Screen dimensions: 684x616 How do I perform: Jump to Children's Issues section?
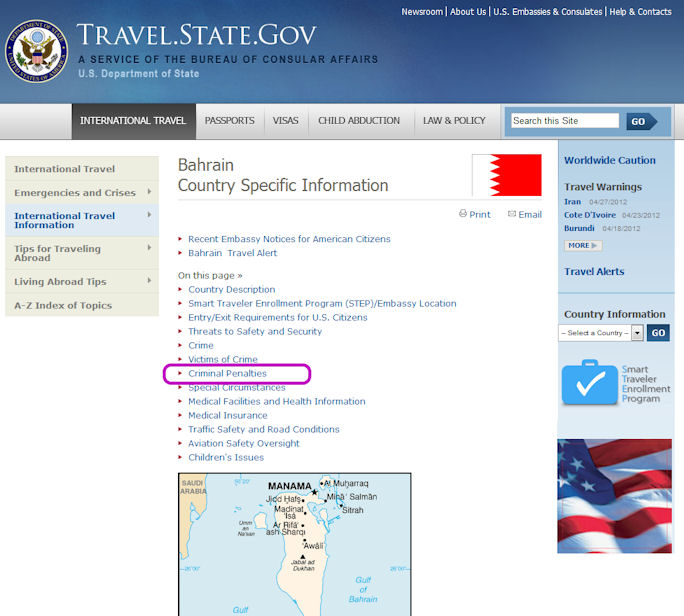point(226,457)
